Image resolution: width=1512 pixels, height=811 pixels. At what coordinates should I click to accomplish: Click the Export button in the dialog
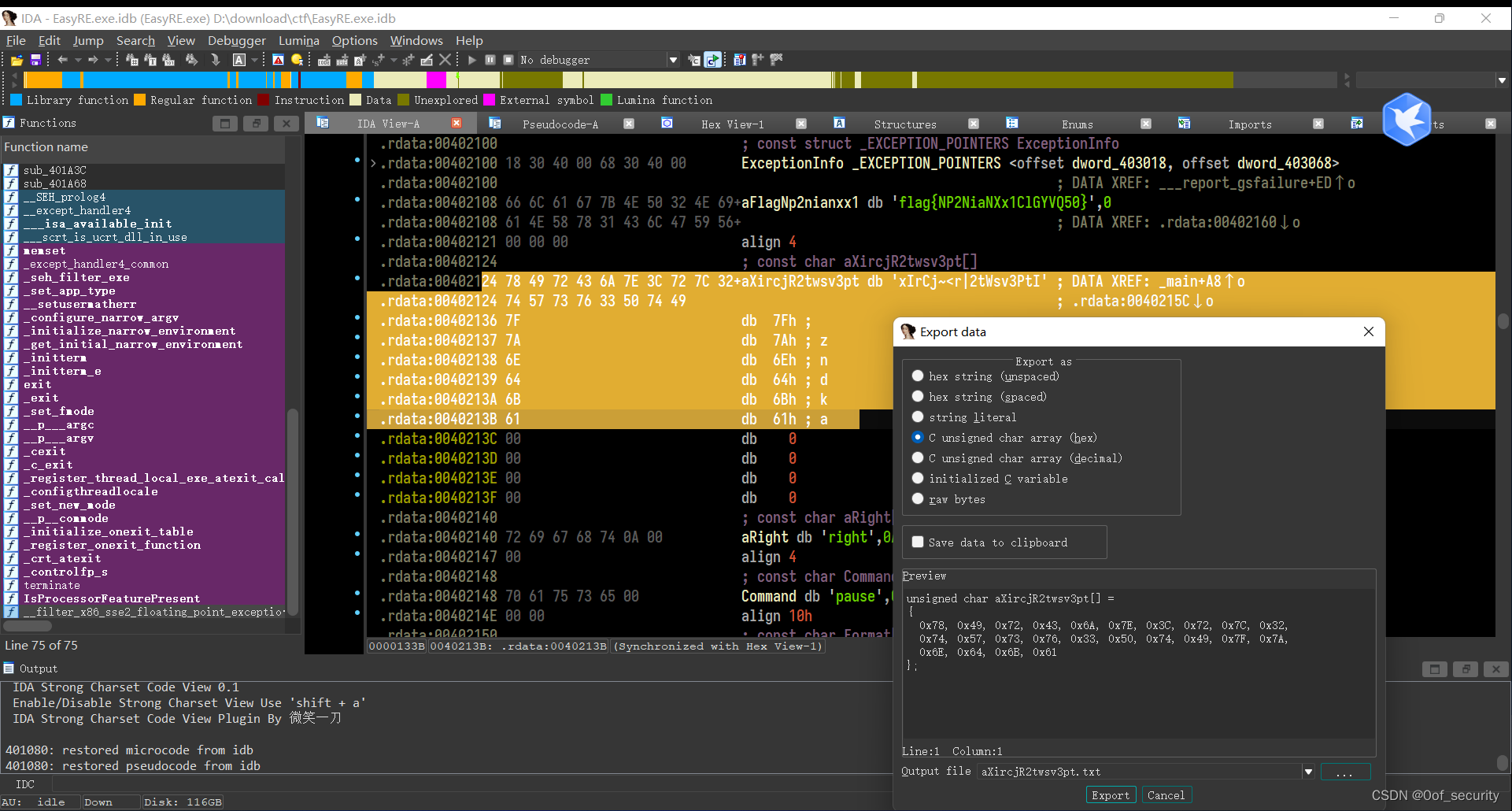(1110, 794)
